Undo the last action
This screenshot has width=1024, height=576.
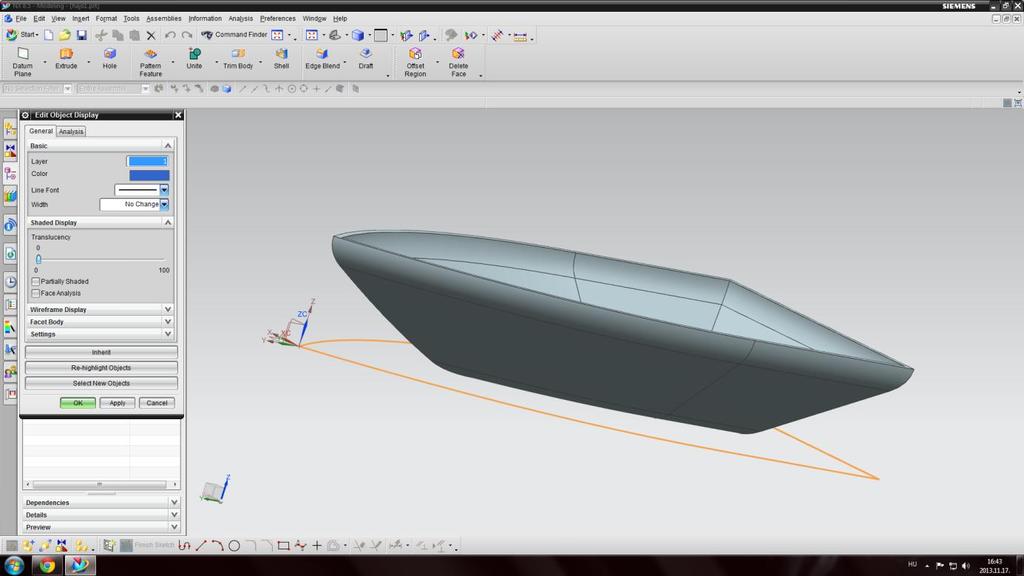170,35
